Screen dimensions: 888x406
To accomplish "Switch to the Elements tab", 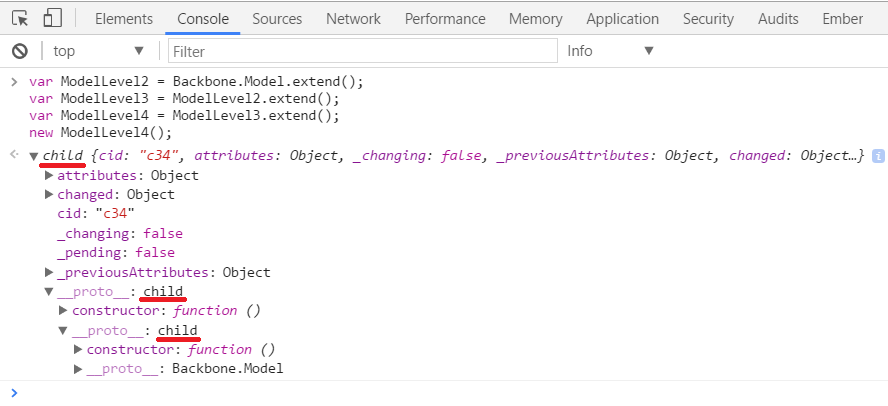I will (124, 19).
